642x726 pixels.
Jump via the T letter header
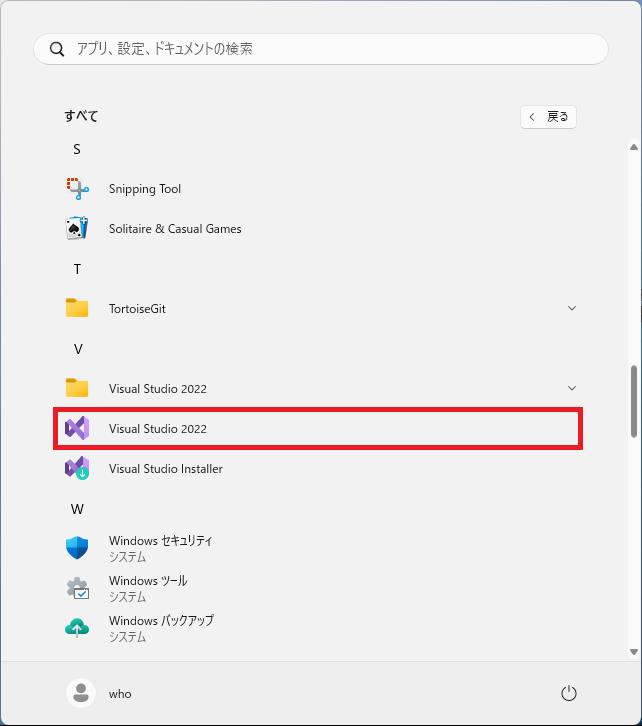pyautogui.click(x=77, y=269)
